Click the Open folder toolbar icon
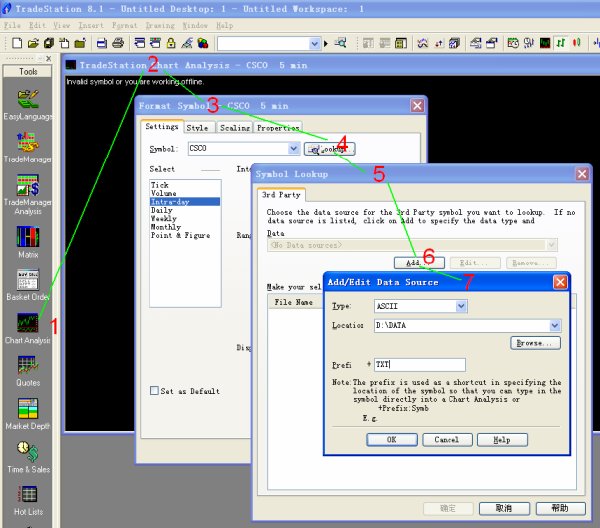 [33, 43]
